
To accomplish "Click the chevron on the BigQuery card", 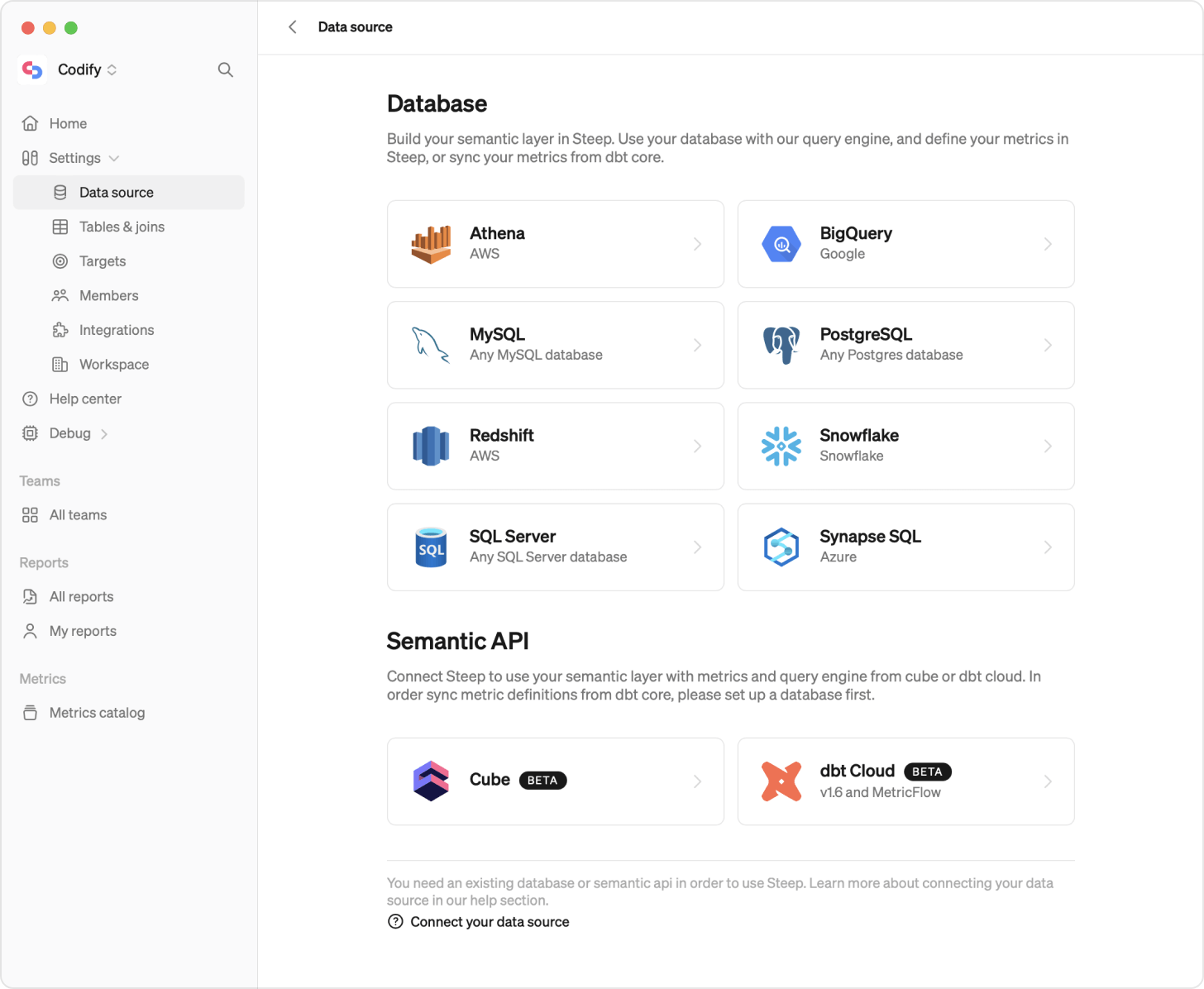I will coord(1048,244).
